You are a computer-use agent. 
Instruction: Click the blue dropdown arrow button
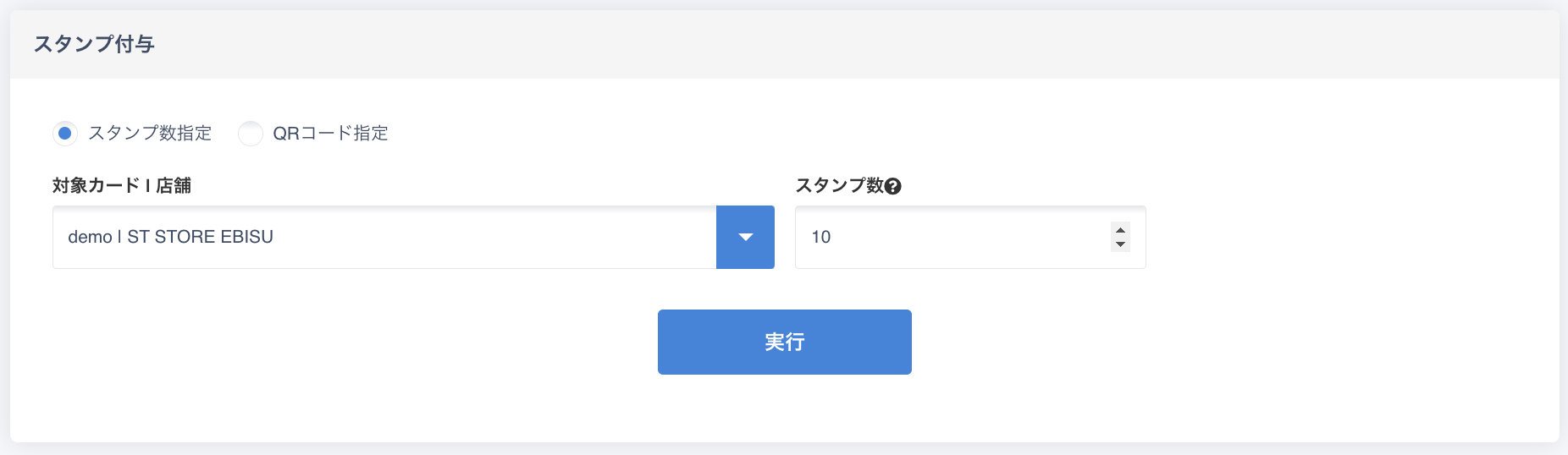pos(745,237)
